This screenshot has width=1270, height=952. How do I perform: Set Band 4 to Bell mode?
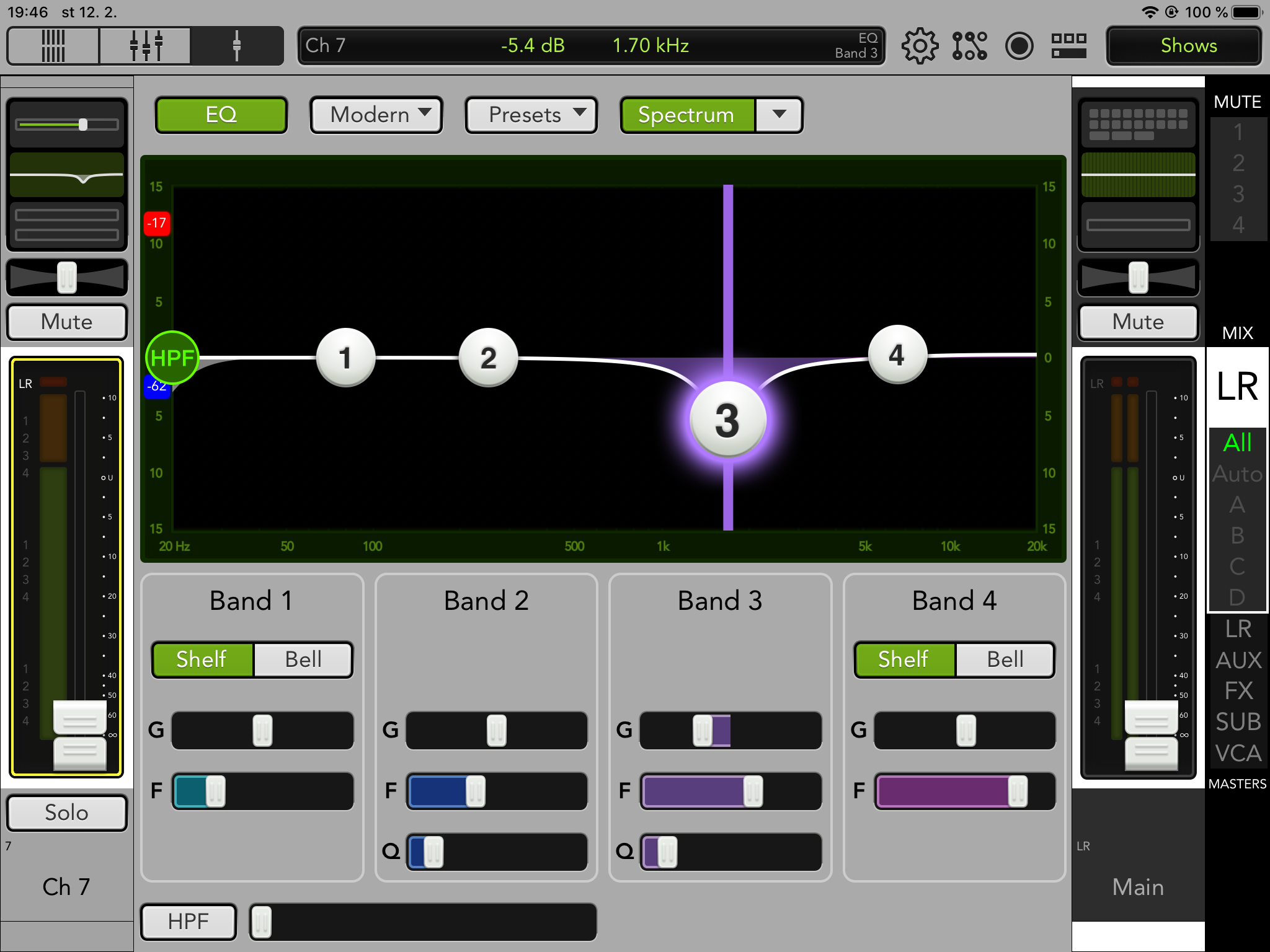1005,659
